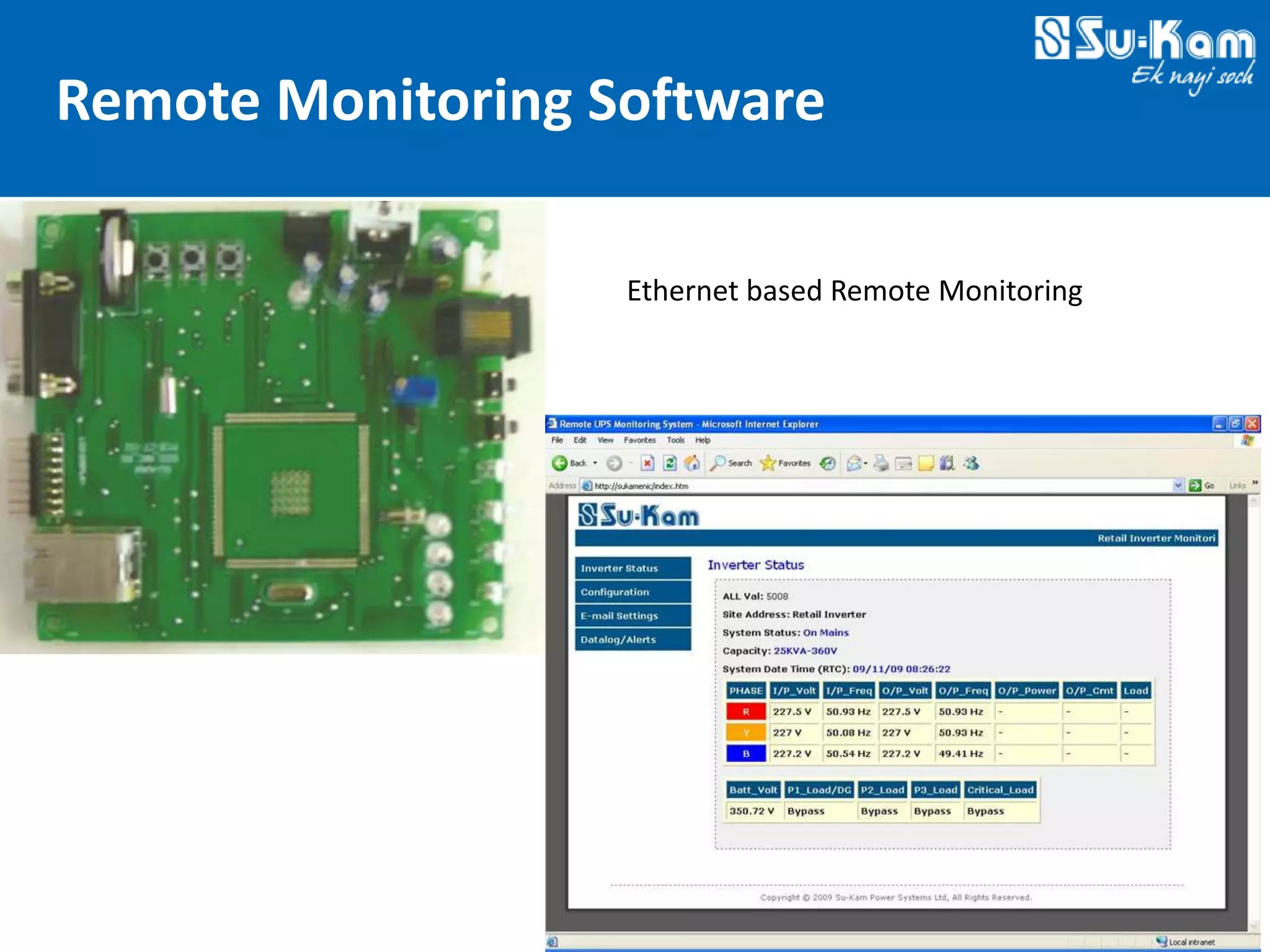
Task: Click the Su-Kam logo on the web page
Action: tap(638, 515)
